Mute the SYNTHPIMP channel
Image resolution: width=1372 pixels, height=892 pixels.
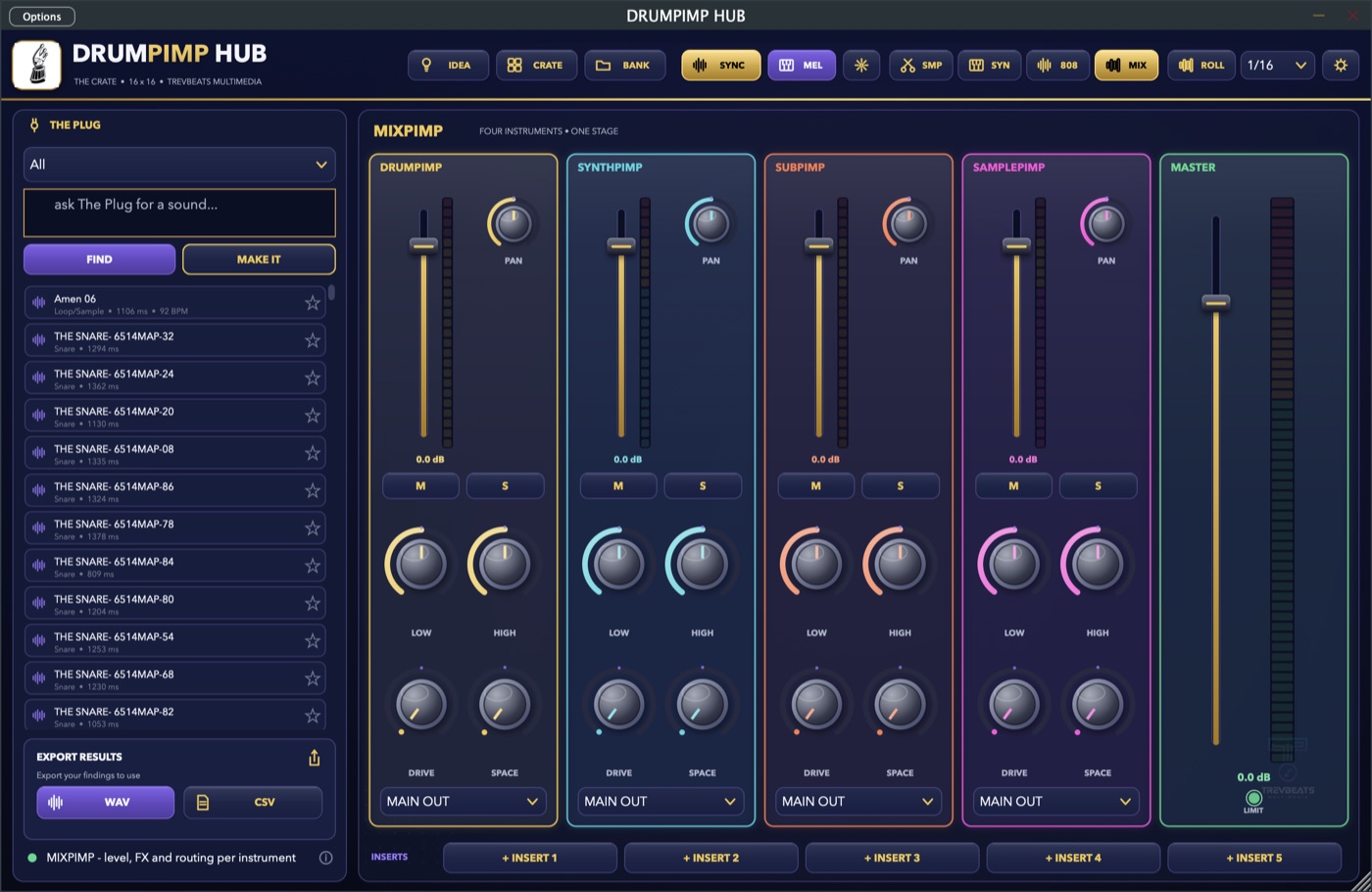coord(618,486)
